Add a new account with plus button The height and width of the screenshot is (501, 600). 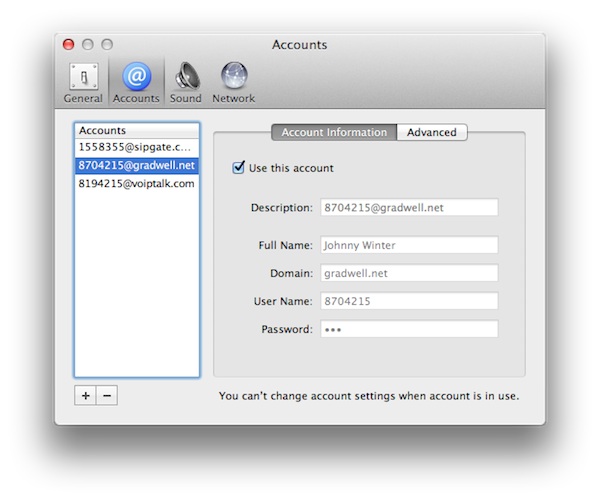click(85, 395)
